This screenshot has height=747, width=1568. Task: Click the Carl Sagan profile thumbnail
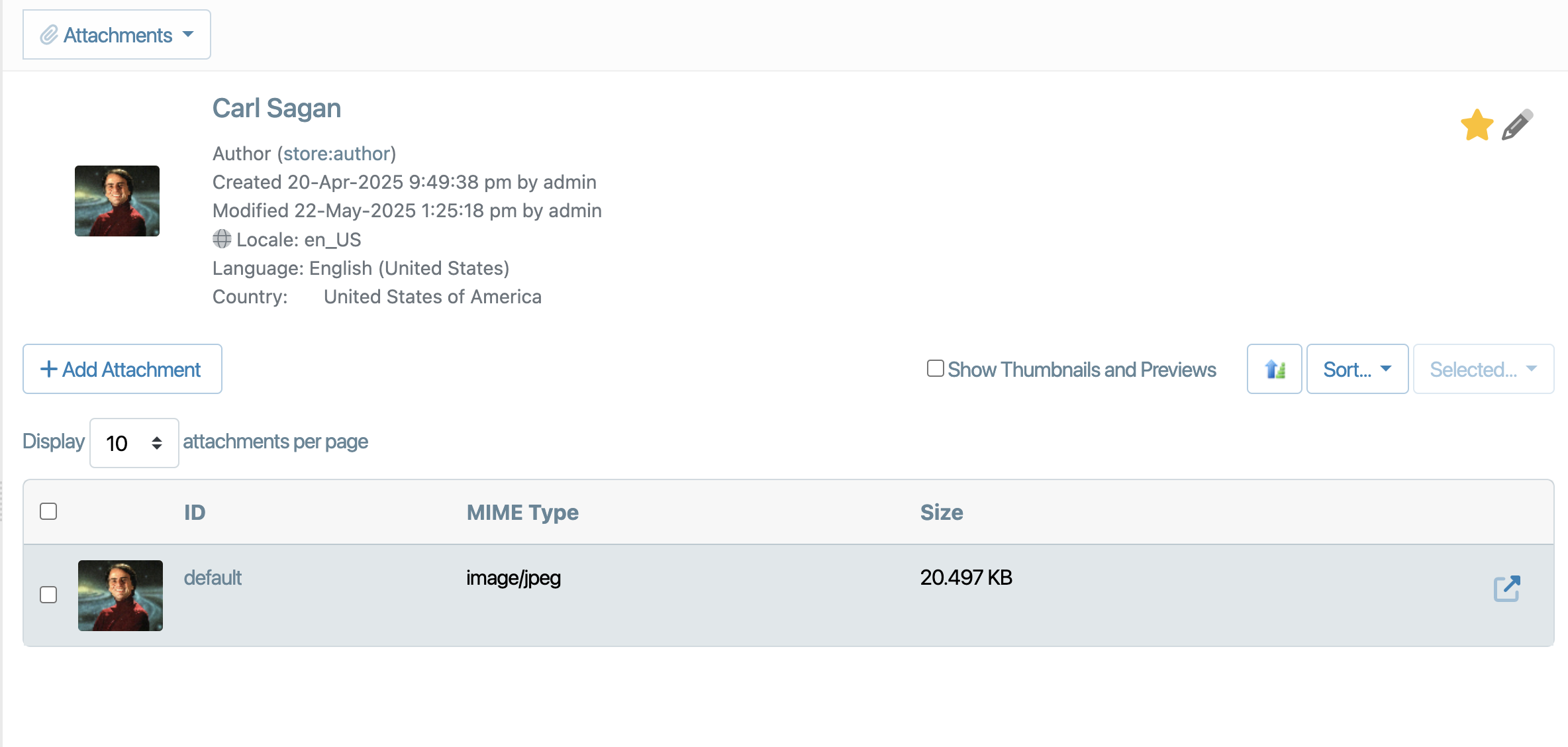pyautogui.click(x=117, y=201)
